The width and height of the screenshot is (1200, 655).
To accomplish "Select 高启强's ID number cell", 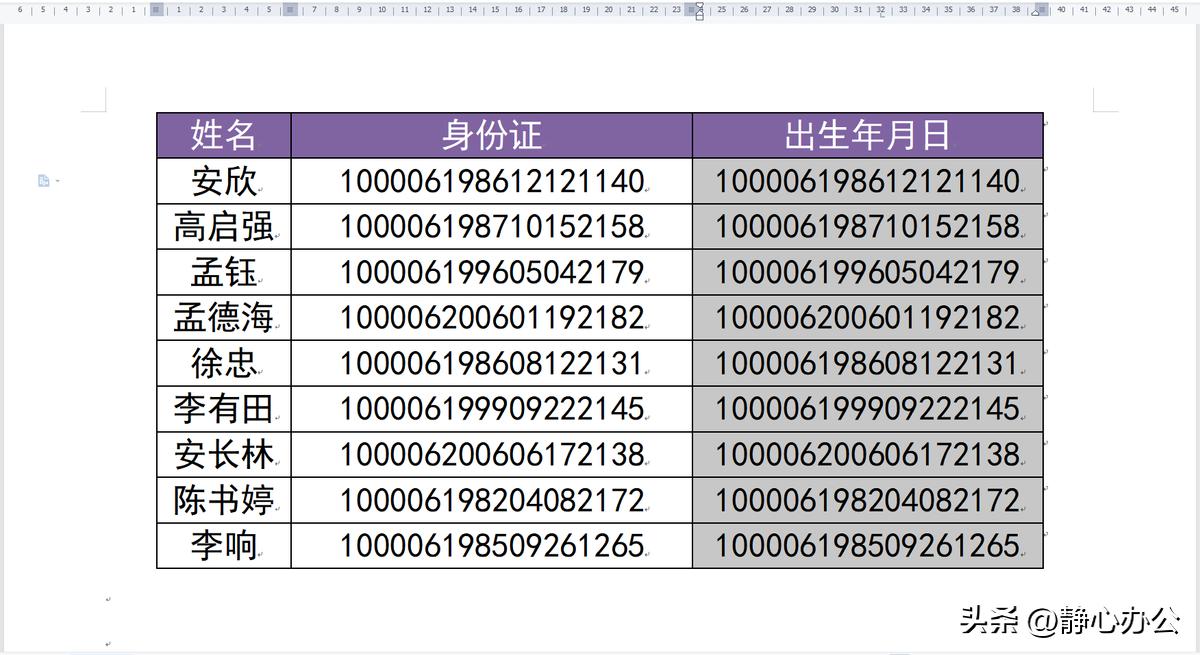I will click(490, 226).
